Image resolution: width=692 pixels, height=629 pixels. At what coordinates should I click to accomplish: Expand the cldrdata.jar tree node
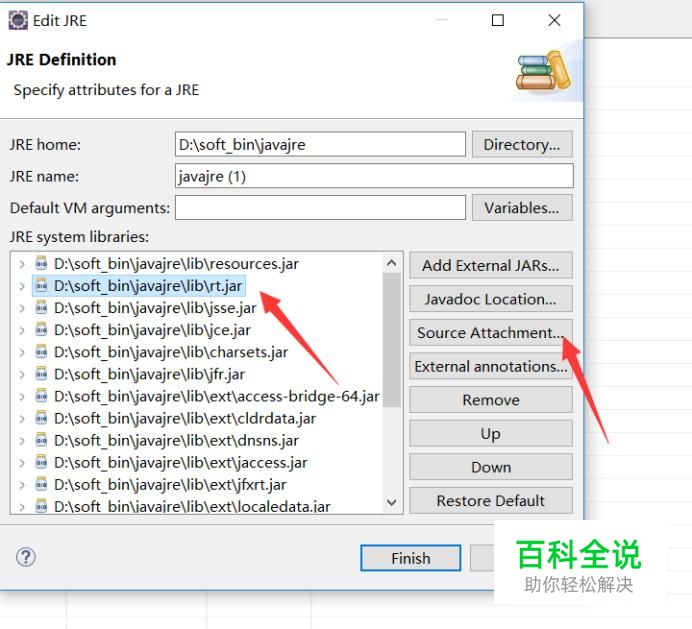pos(22,418)
